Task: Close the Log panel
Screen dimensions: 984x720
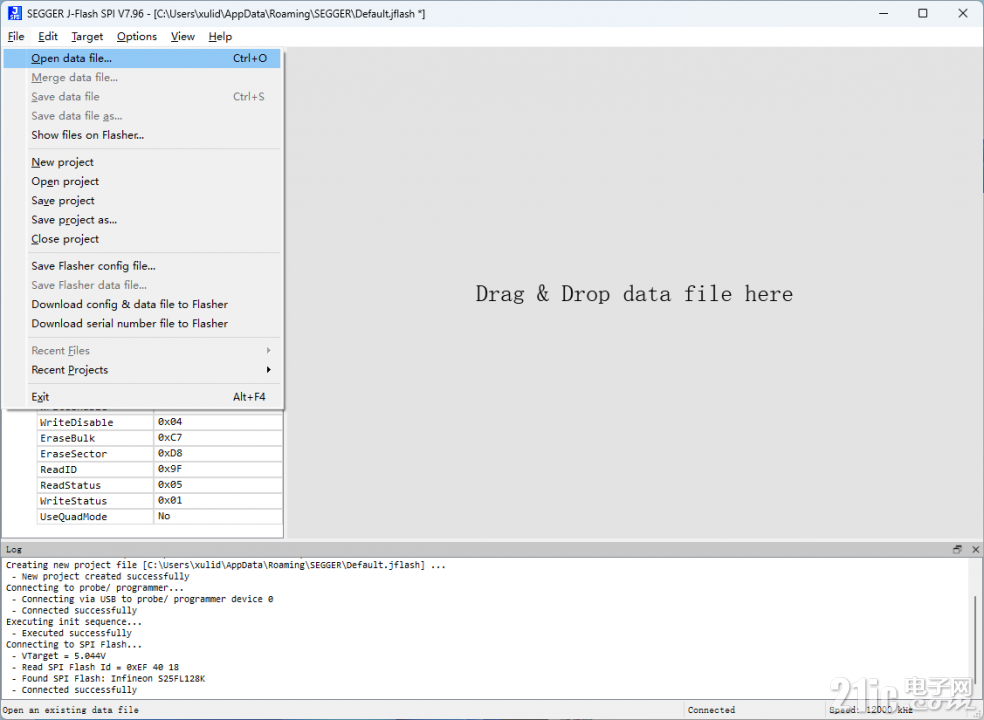Action: pos(975,549)
